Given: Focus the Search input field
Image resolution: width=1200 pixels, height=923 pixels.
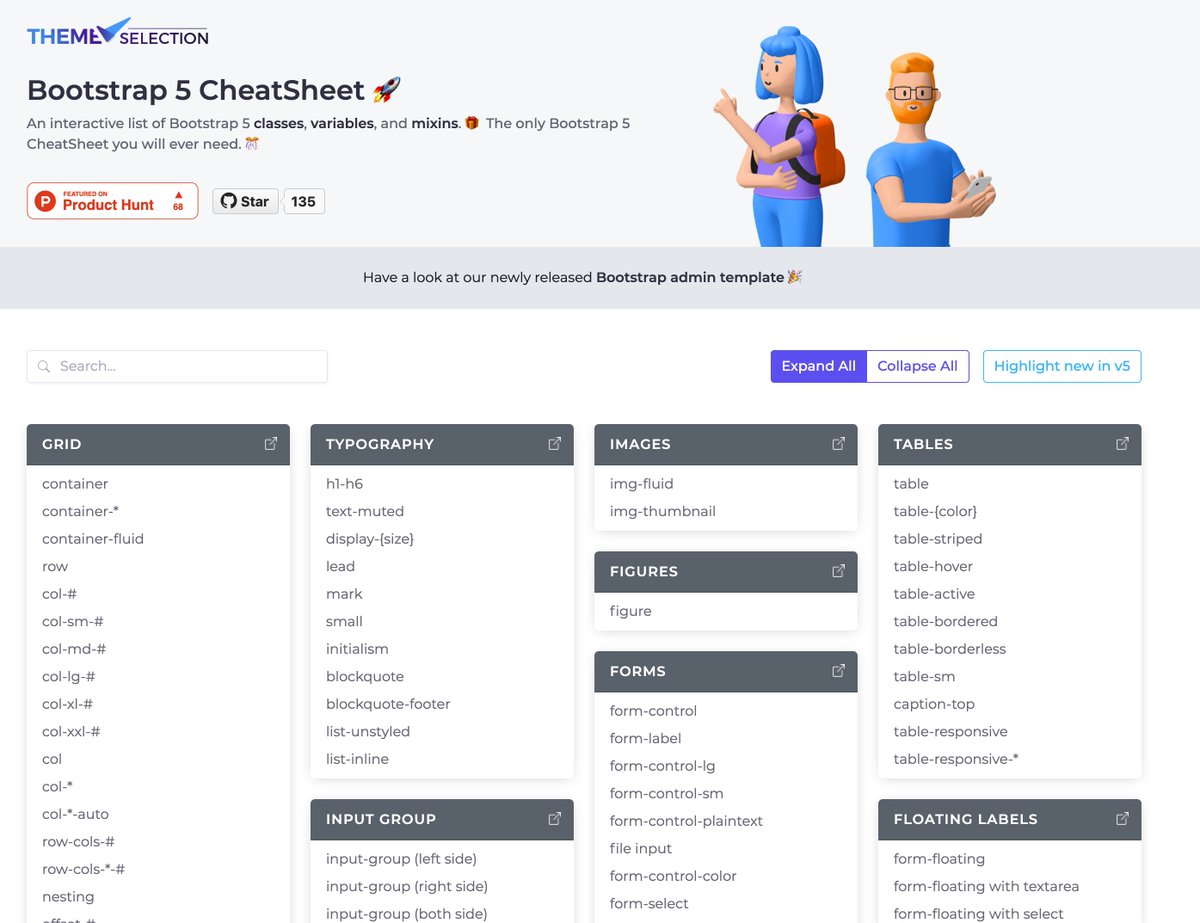Looking at the screenshot, I should tap(177, 366).
